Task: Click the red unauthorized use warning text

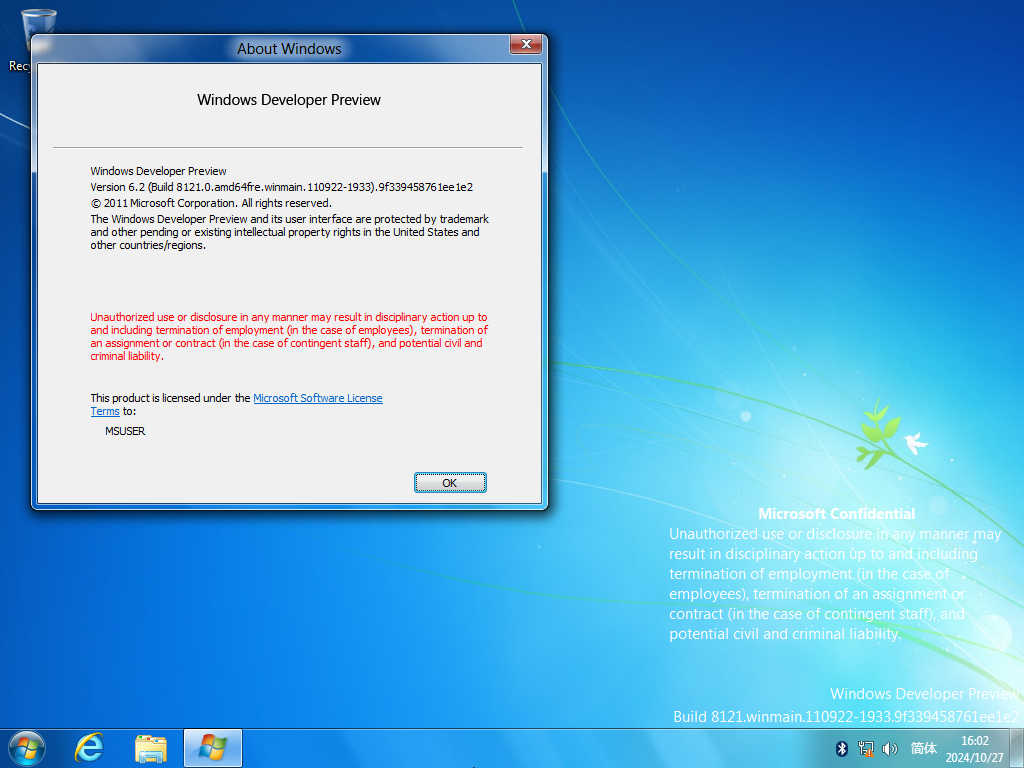Action: (x=289, y=336)
